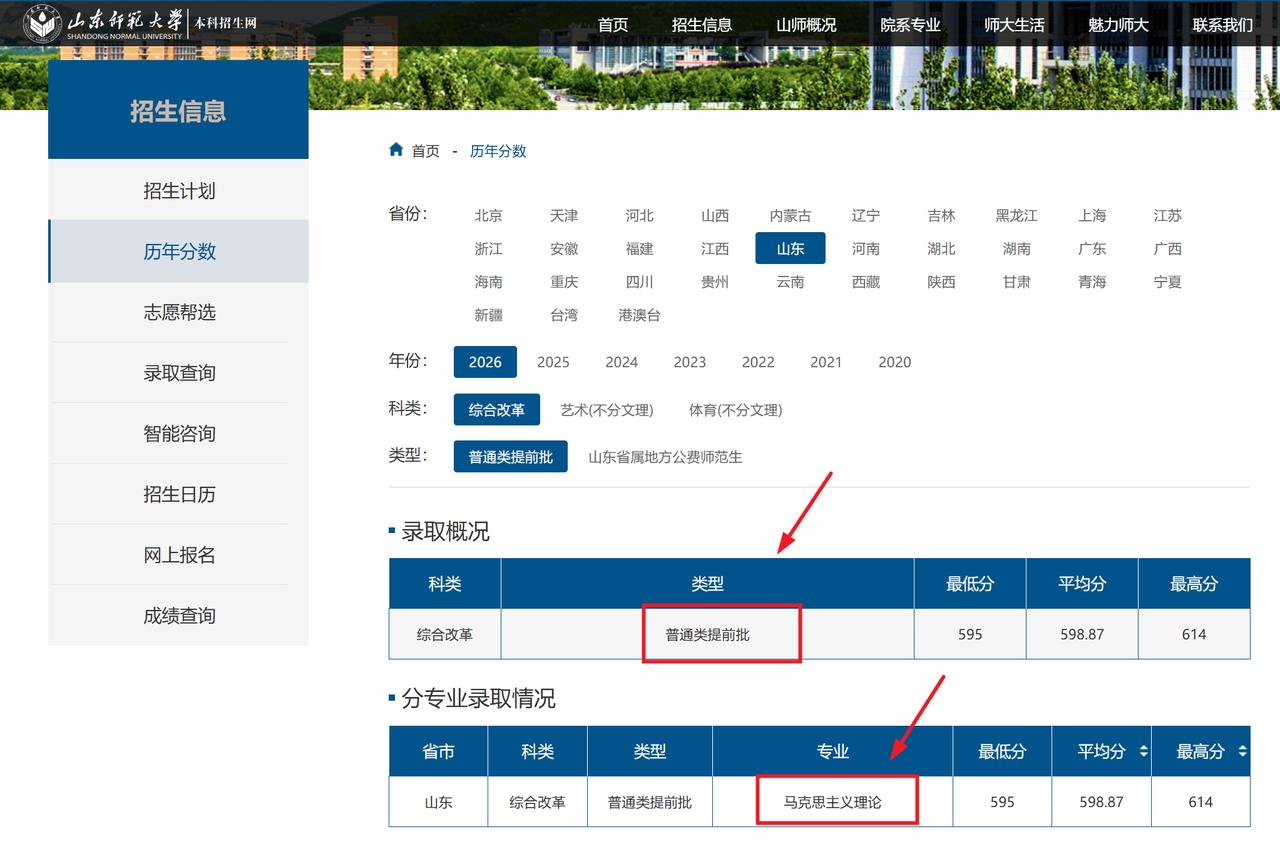Open 师大生活 navigation item
The height and width of the screenshot is (854, 1280).
[x=1014, y=25]
